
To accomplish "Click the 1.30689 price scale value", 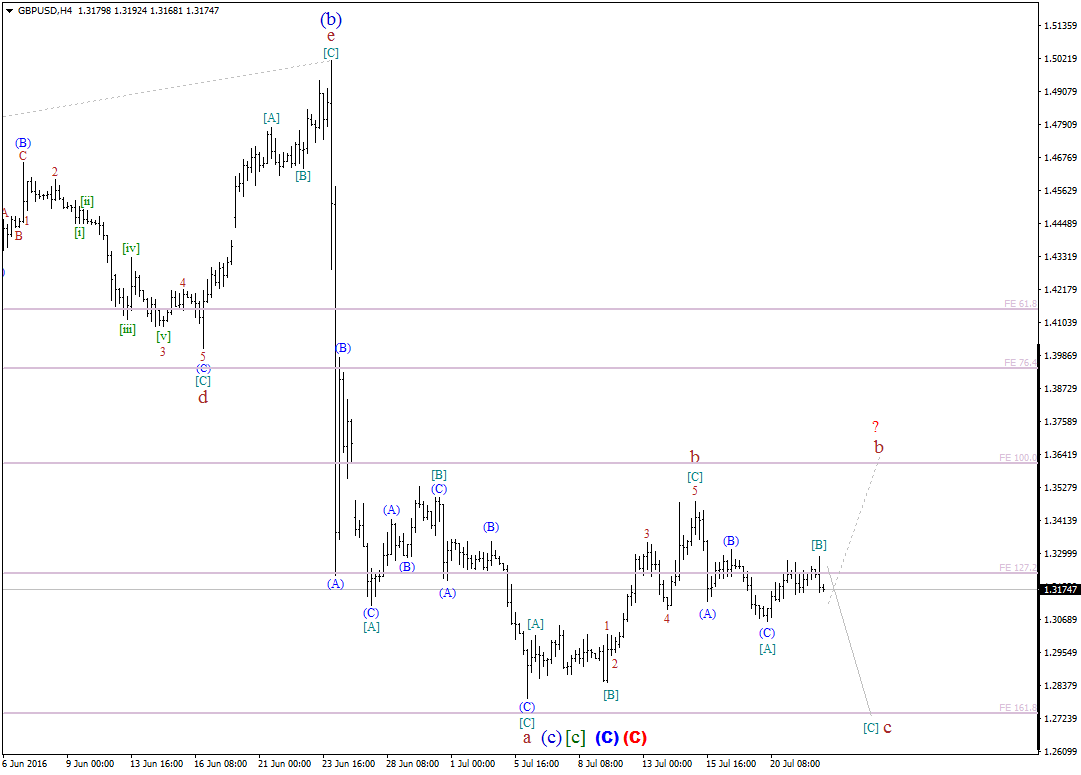I will (1060, 619).
